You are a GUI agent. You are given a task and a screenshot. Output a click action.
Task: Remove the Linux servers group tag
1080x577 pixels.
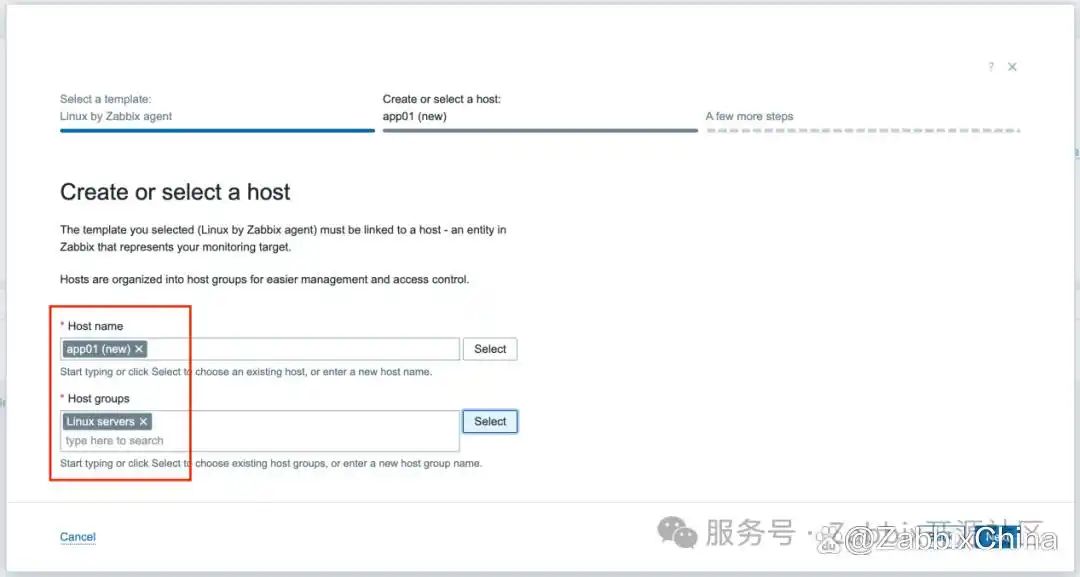click(x=143, y=421)
